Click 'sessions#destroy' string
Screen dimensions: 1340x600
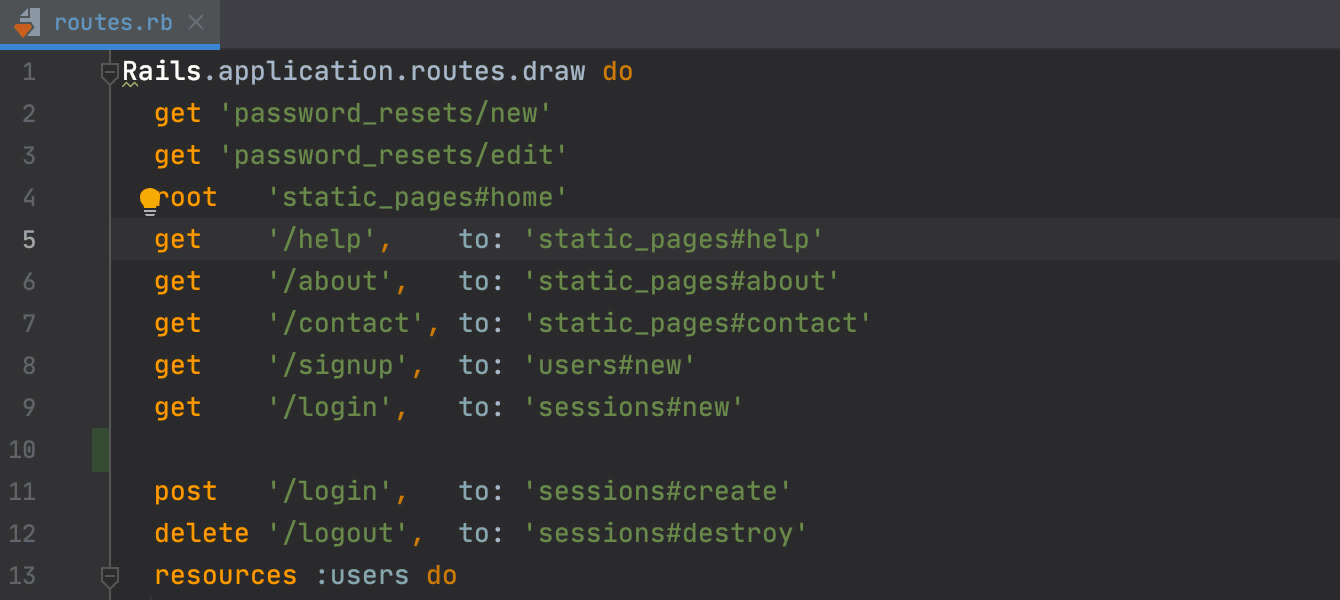tap(666, 534)
